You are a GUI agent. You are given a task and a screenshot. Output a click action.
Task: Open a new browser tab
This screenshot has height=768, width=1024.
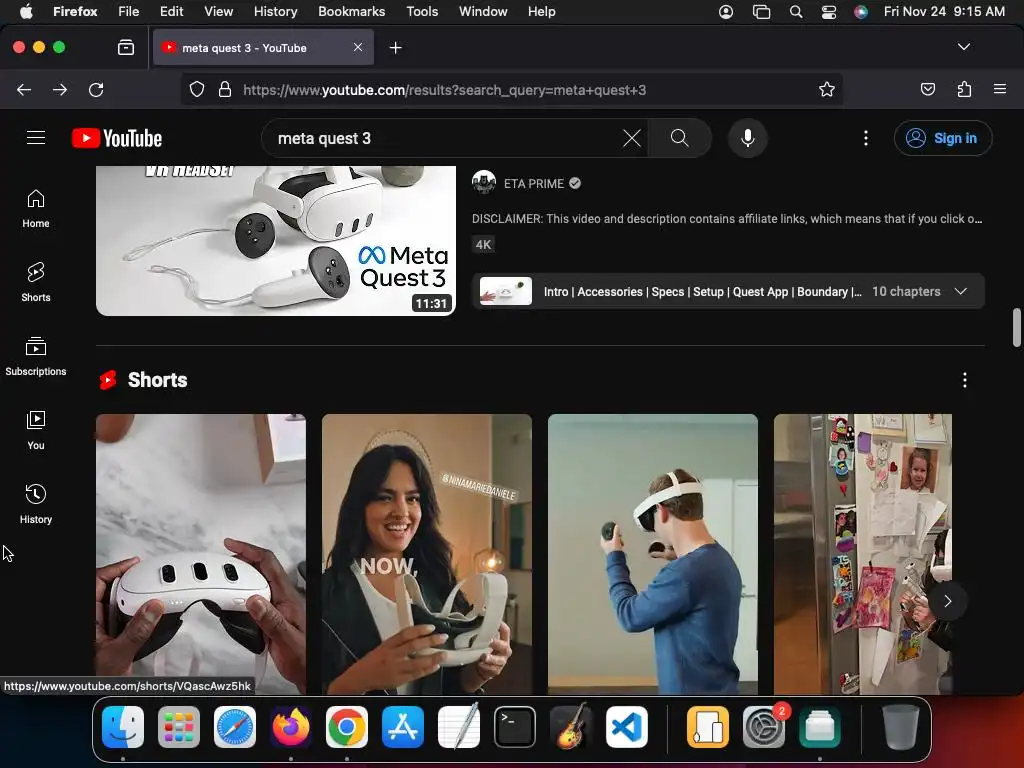coord(395,48)
